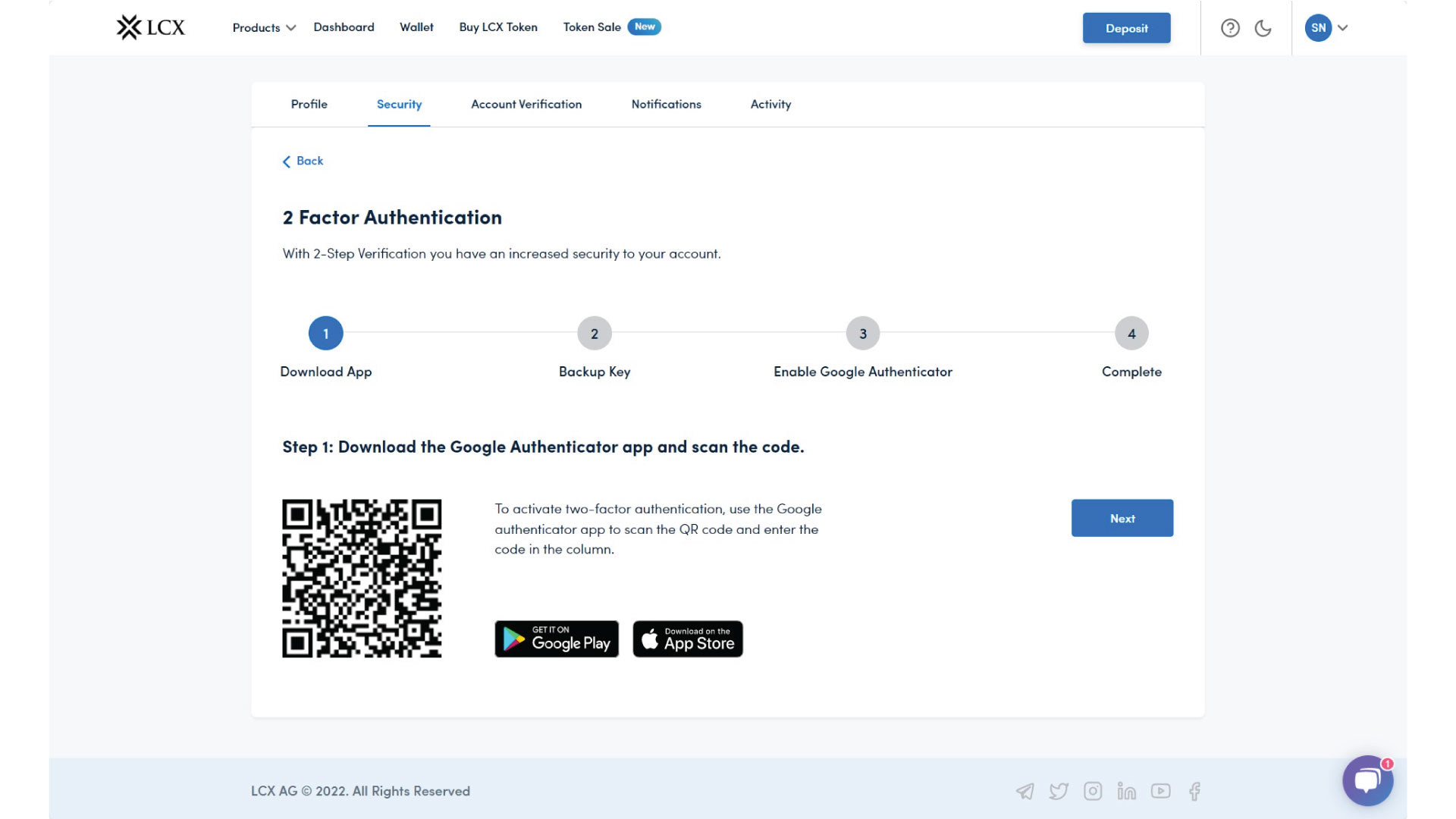Expand the SN account menu
Screen dimensions: 1456x819
1326,28
